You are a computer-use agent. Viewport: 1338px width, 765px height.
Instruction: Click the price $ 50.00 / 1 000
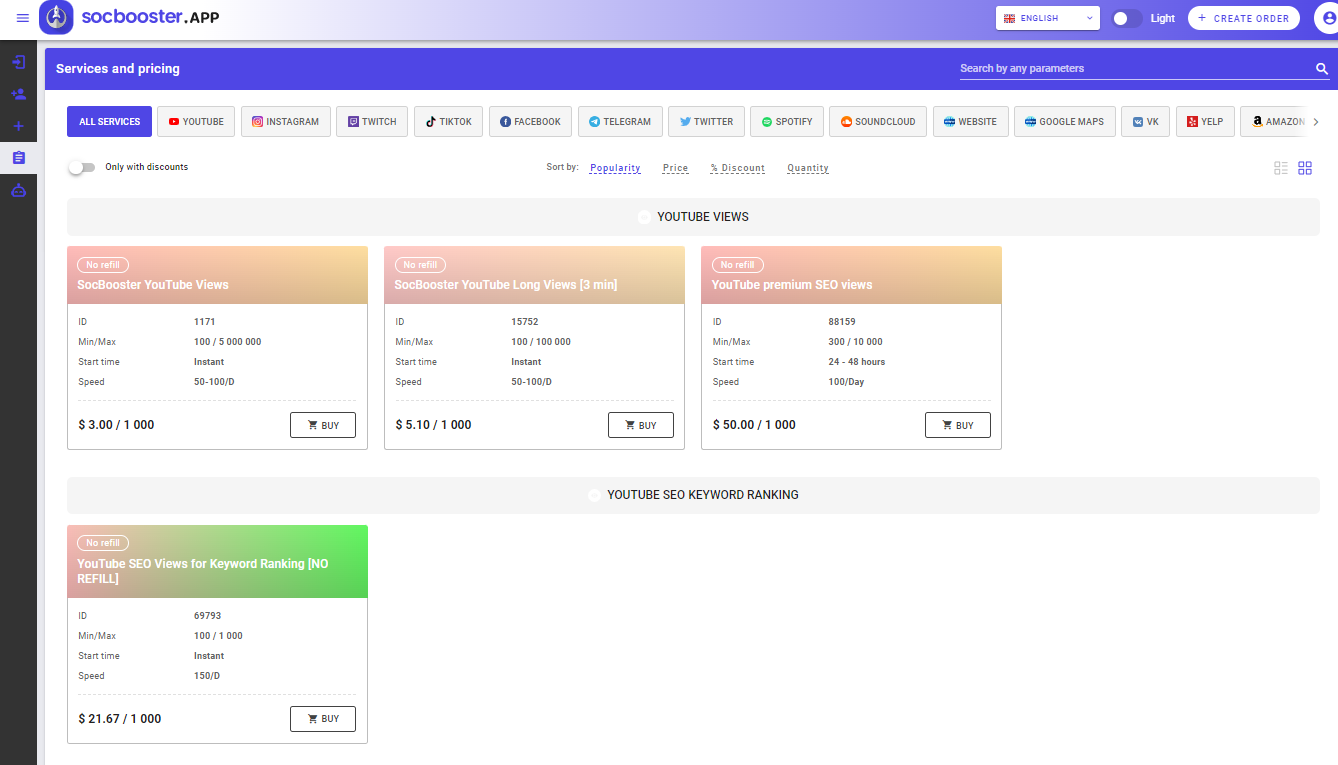click(x=754, y=425)
